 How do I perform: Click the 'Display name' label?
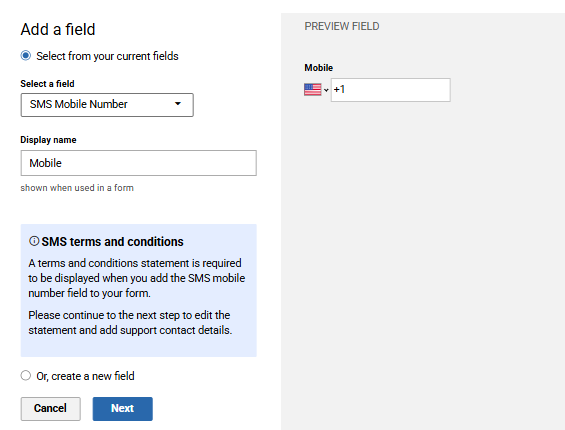tap(48, 140)
